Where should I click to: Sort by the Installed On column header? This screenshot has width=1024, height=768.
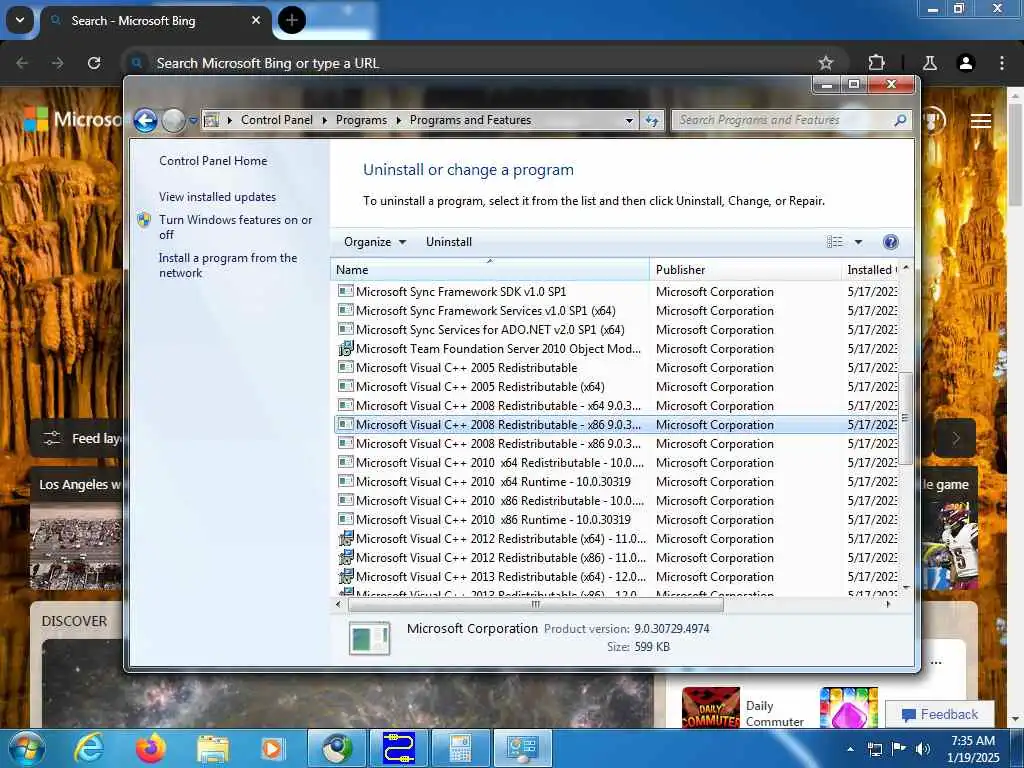[x=870, y=270]
